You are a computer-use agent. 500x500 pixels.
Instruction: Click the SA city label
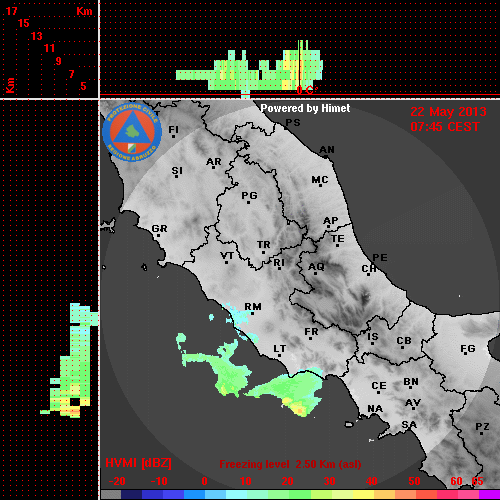click(x=409, y=425)
